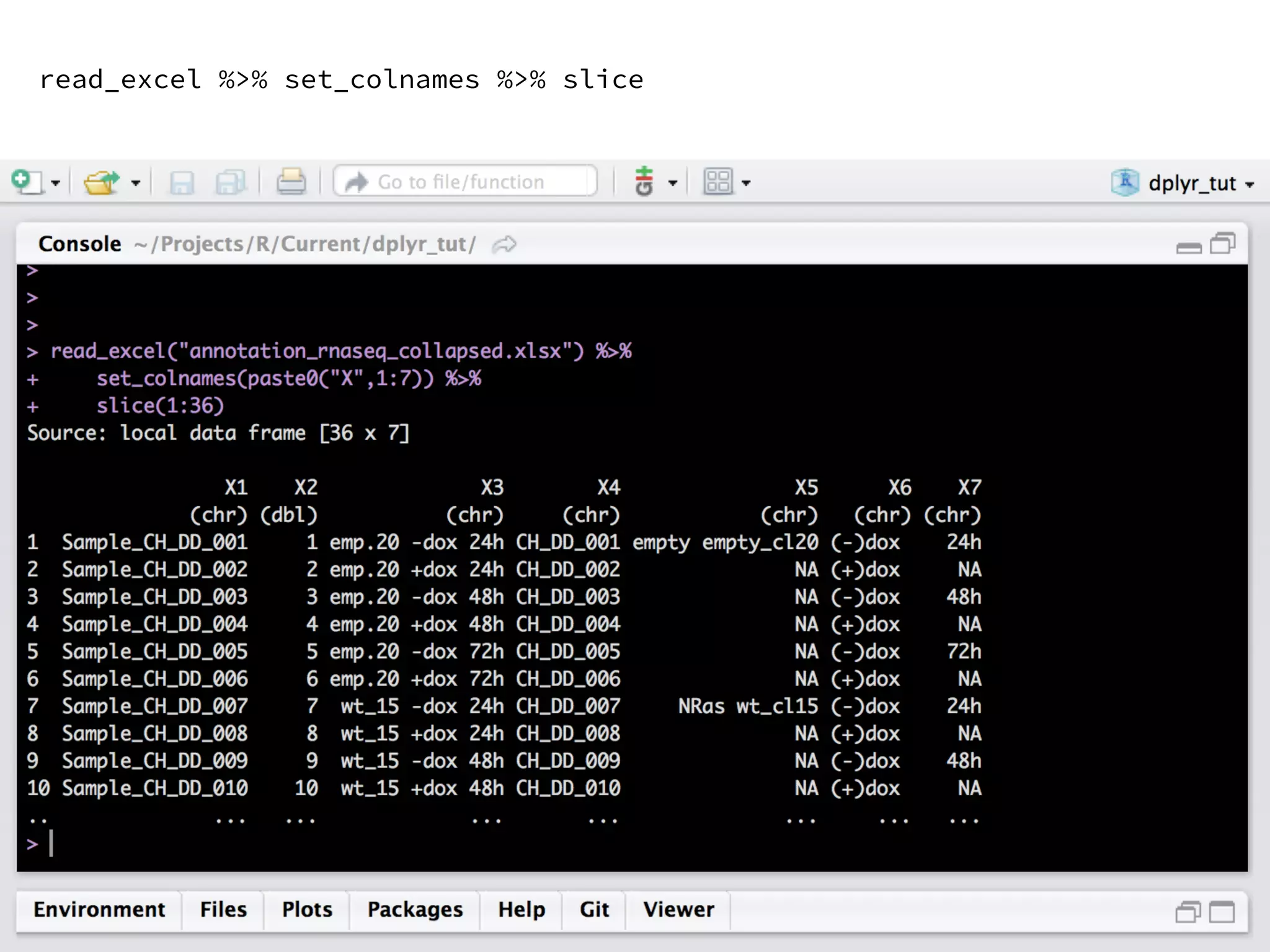This screenshot has width=1270, height=952.
Task: Open the Git tab
Action: 594,909
